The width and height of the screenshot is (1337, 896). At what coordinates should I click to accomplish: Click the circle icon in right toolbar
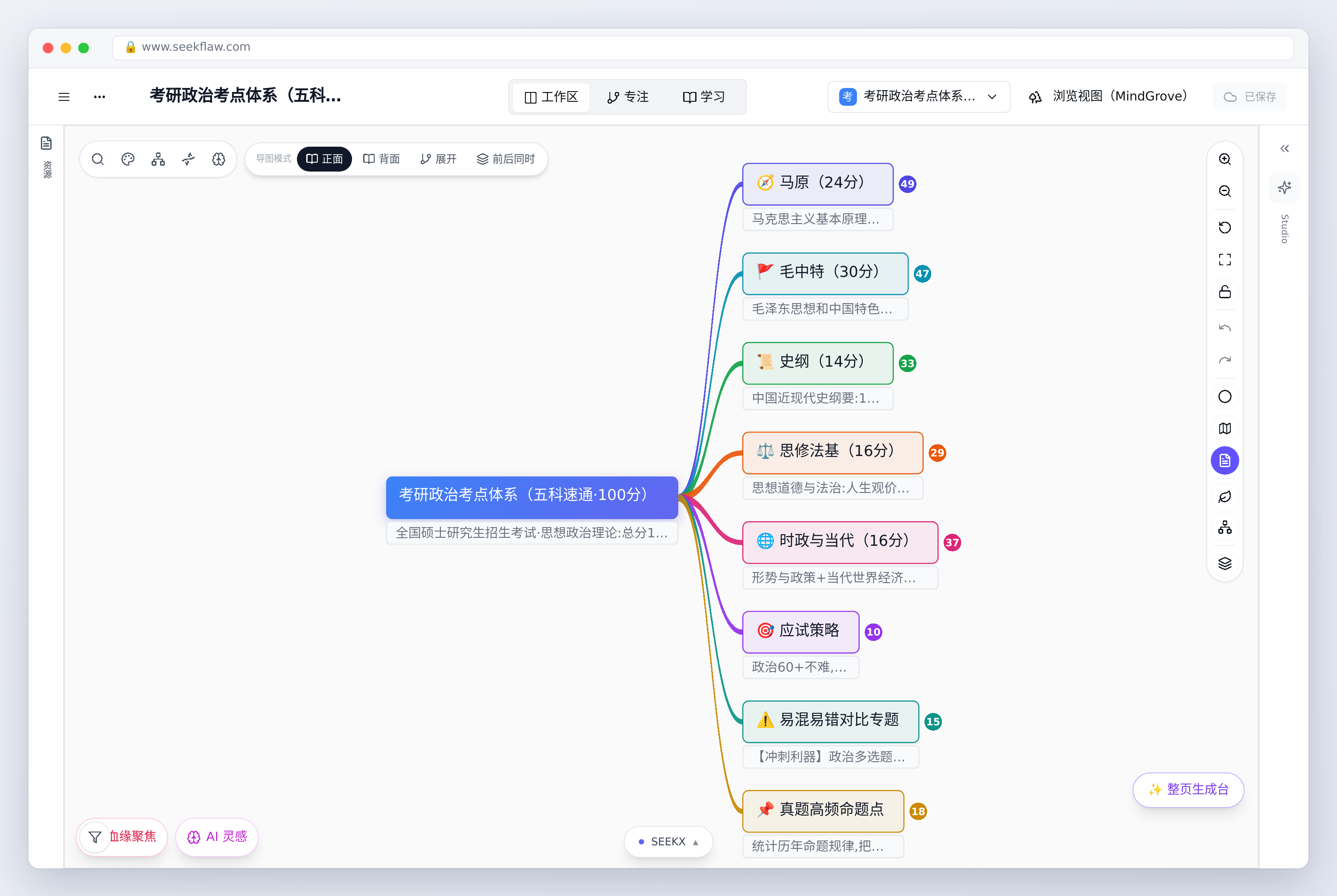[1225, 396]
